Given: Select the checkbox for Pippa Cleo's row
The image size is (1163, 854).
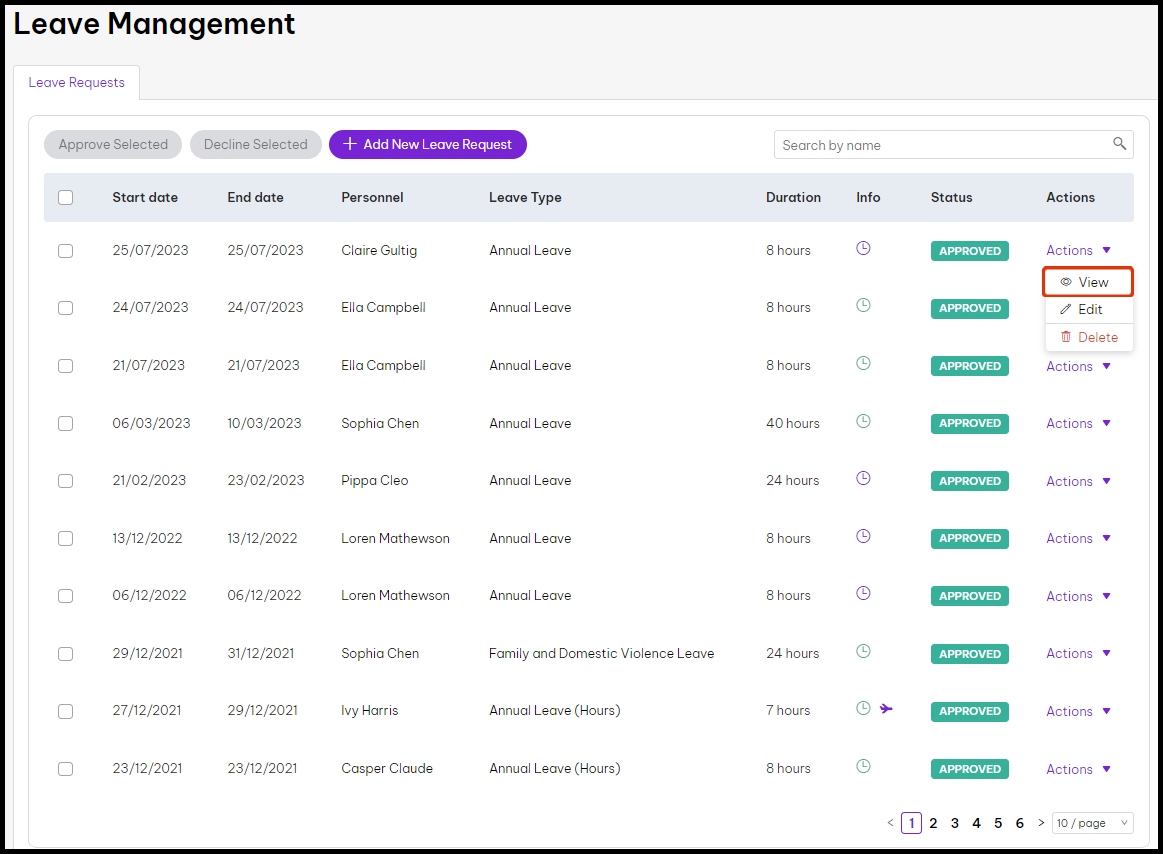Looking at the screenshot, I should 66,481.
